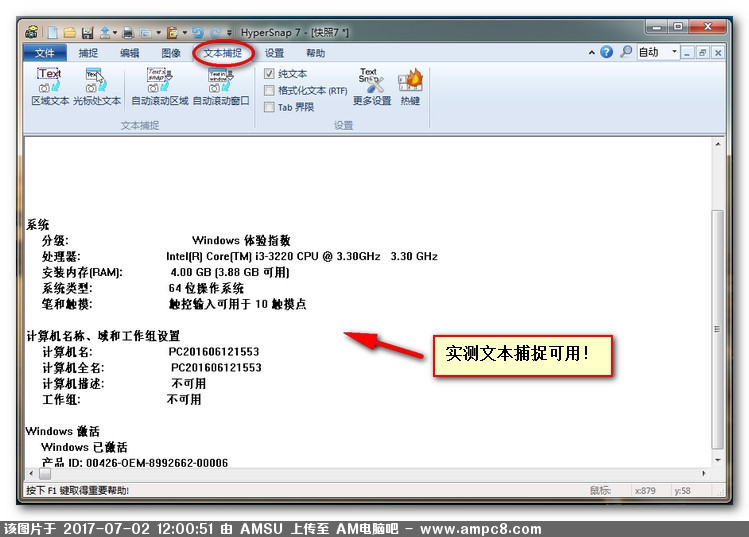Click the status bar y:58 coordinate
Viewport: 749px width, 537px height.
pyautogui.click(x=683, y=491)
